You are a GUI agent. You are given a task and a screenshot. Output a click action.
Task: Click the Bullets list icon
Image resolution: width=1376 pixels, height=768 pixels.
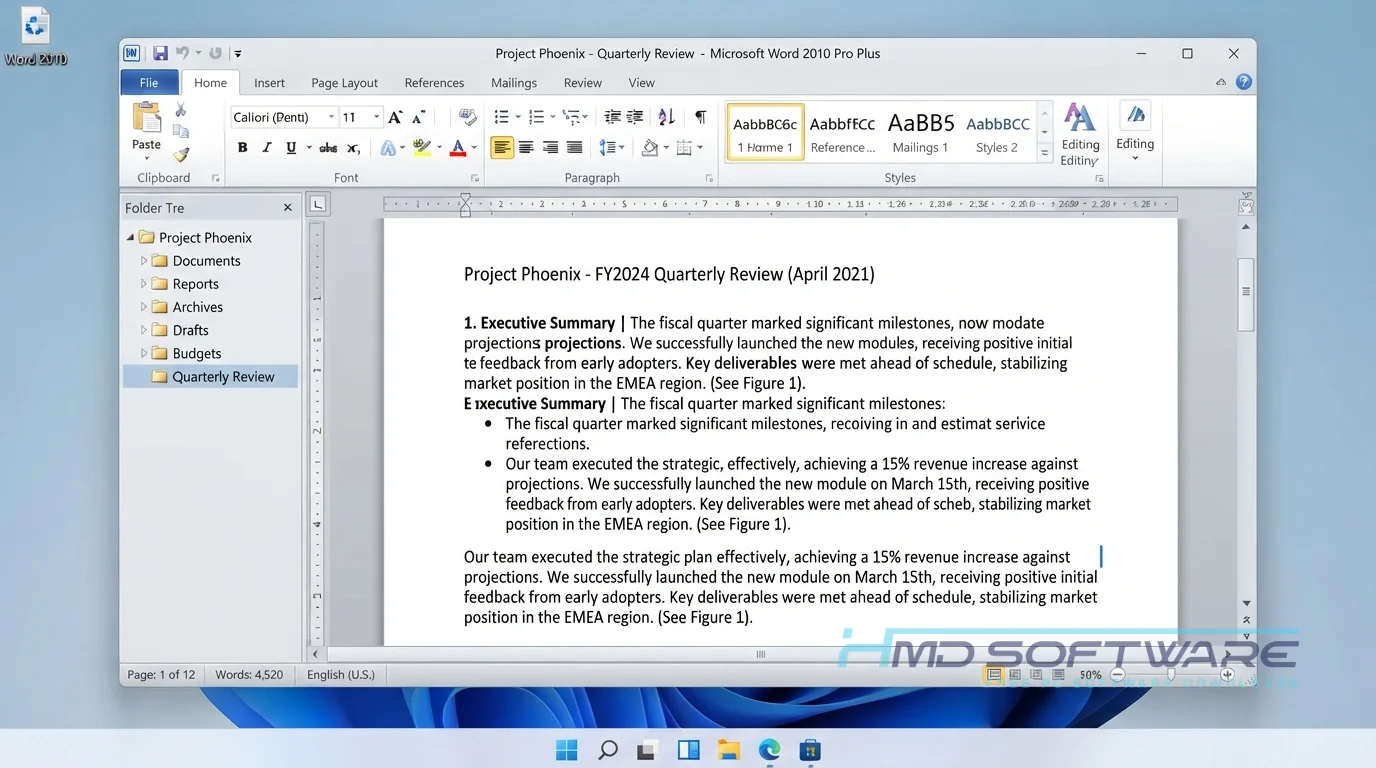pyautogui.click(x=502, y=117)
